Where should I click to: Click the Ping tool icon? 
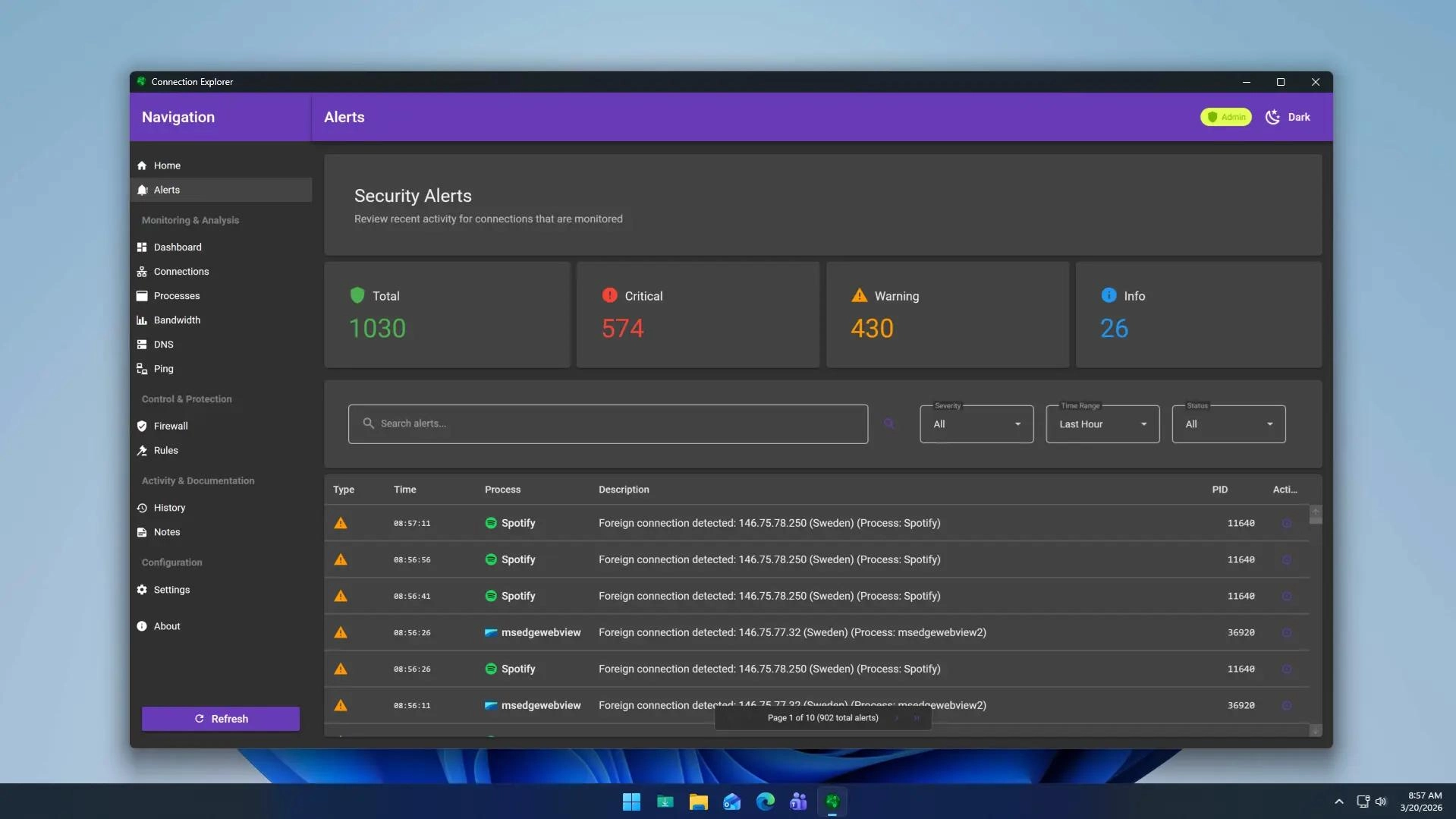coord(142,369)
